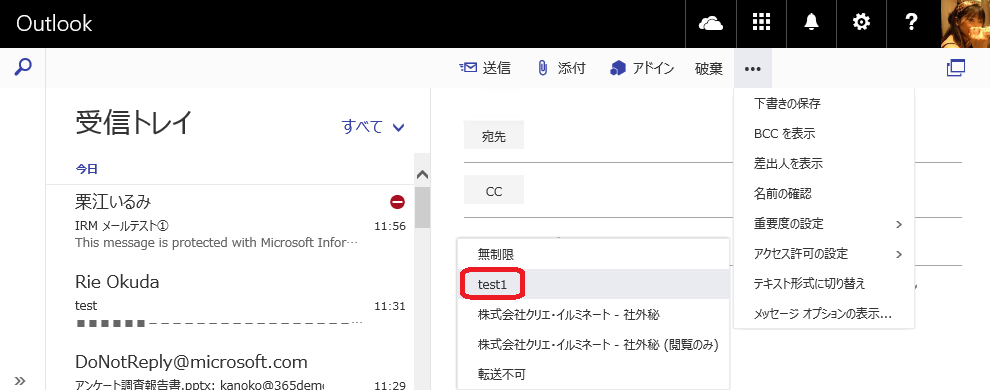Click the search magnifier icon

pyautogui.click(x=23, y=67)
